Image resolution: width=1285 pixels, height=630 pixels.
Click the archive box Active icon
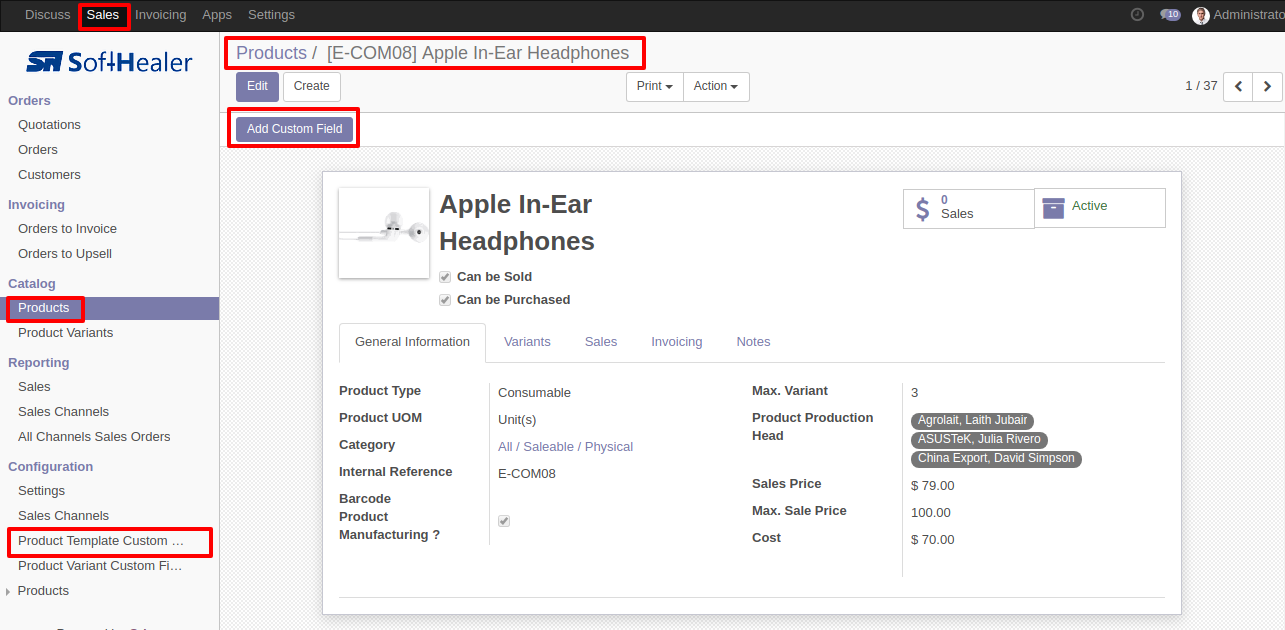(x=1053, y=207)
